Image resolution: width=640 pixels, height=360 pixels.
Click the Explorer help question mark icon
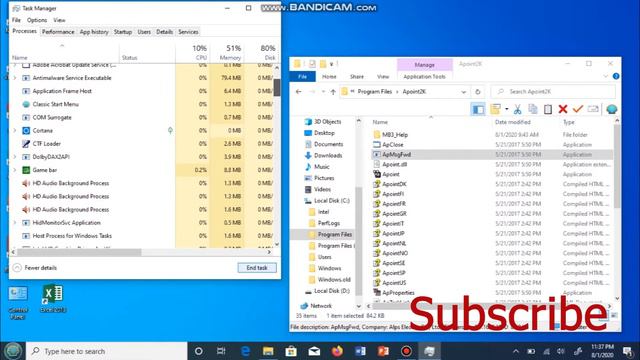(616, 76)
